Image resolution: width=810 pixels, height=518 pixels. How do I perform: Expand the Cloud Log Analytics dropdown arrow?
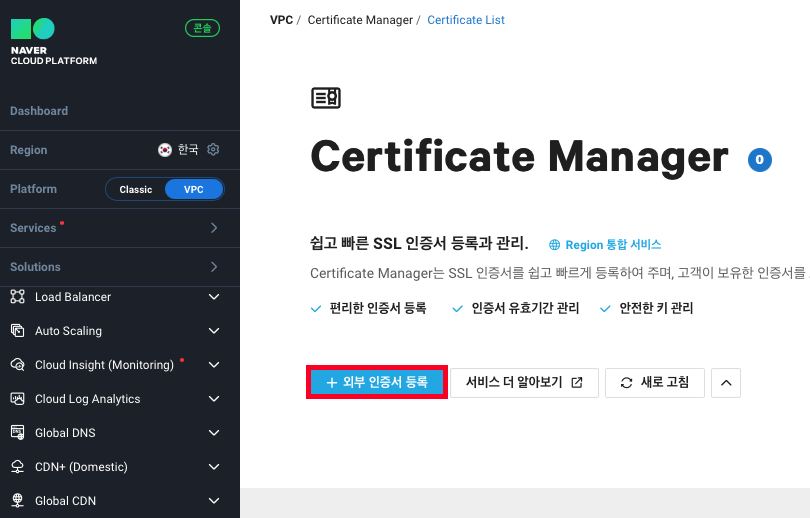coord(214,399)
